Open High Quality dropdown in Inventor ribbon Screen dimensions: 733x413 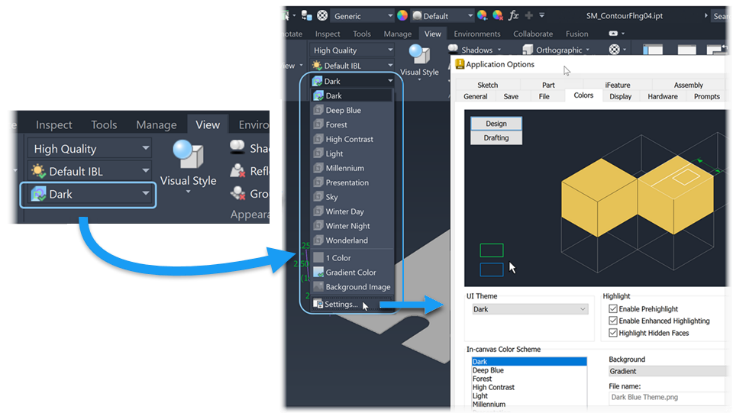tap(352, 50)
